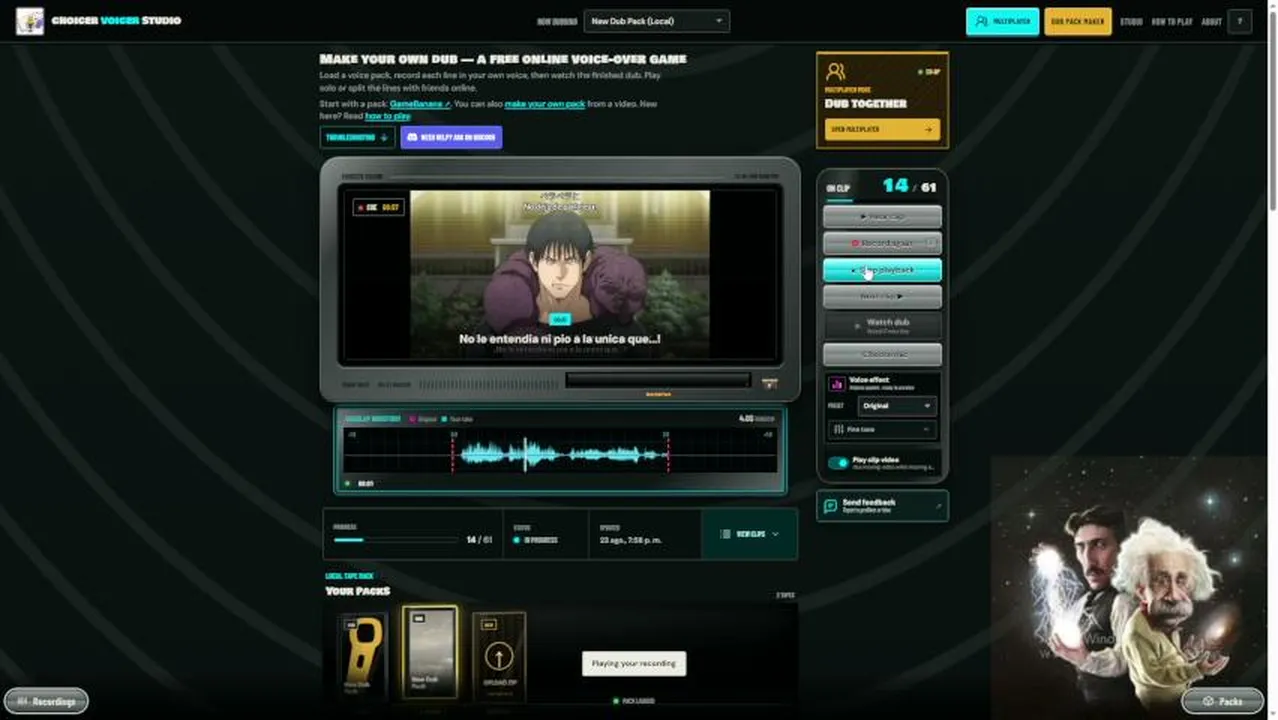The height and width of the screenshot is (720, 1278).
Task: Click the Recordings pill button
Action: click(46, 701)
